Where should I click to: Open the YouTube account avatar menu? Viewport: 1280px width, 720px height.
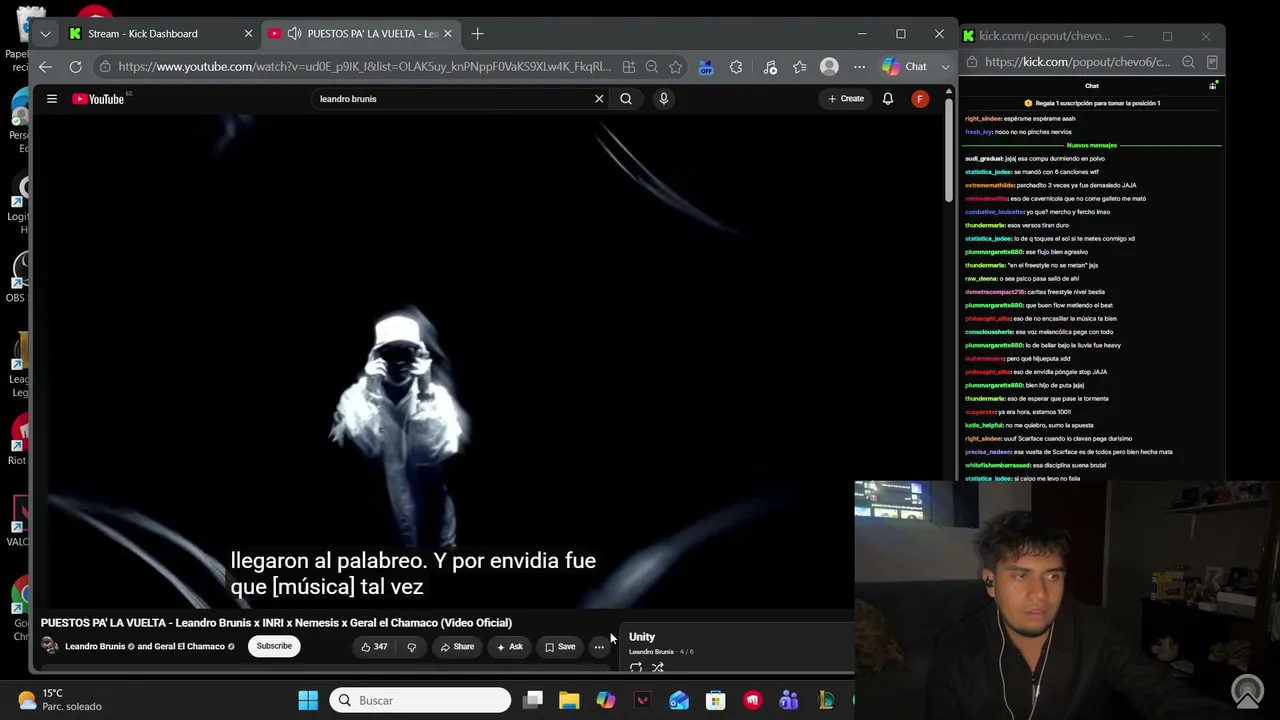920,99
